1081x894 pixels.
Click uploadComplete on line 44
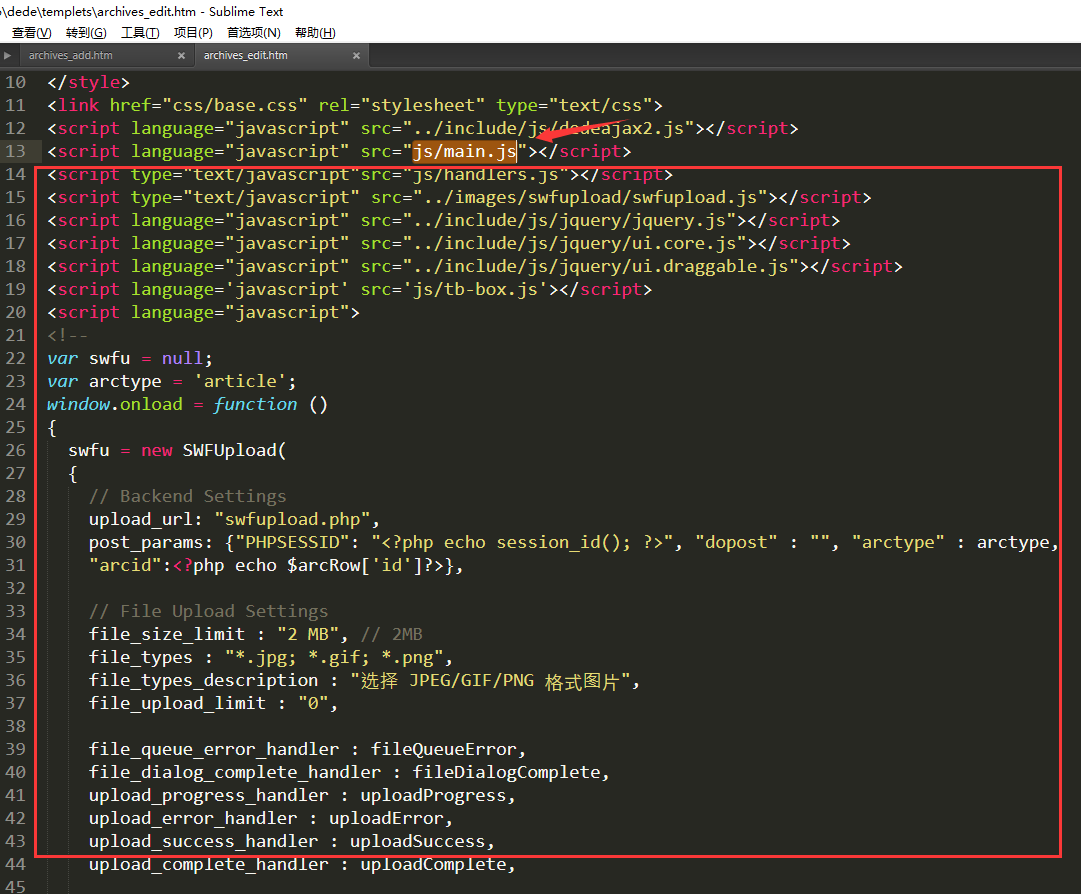pos(436,865)
